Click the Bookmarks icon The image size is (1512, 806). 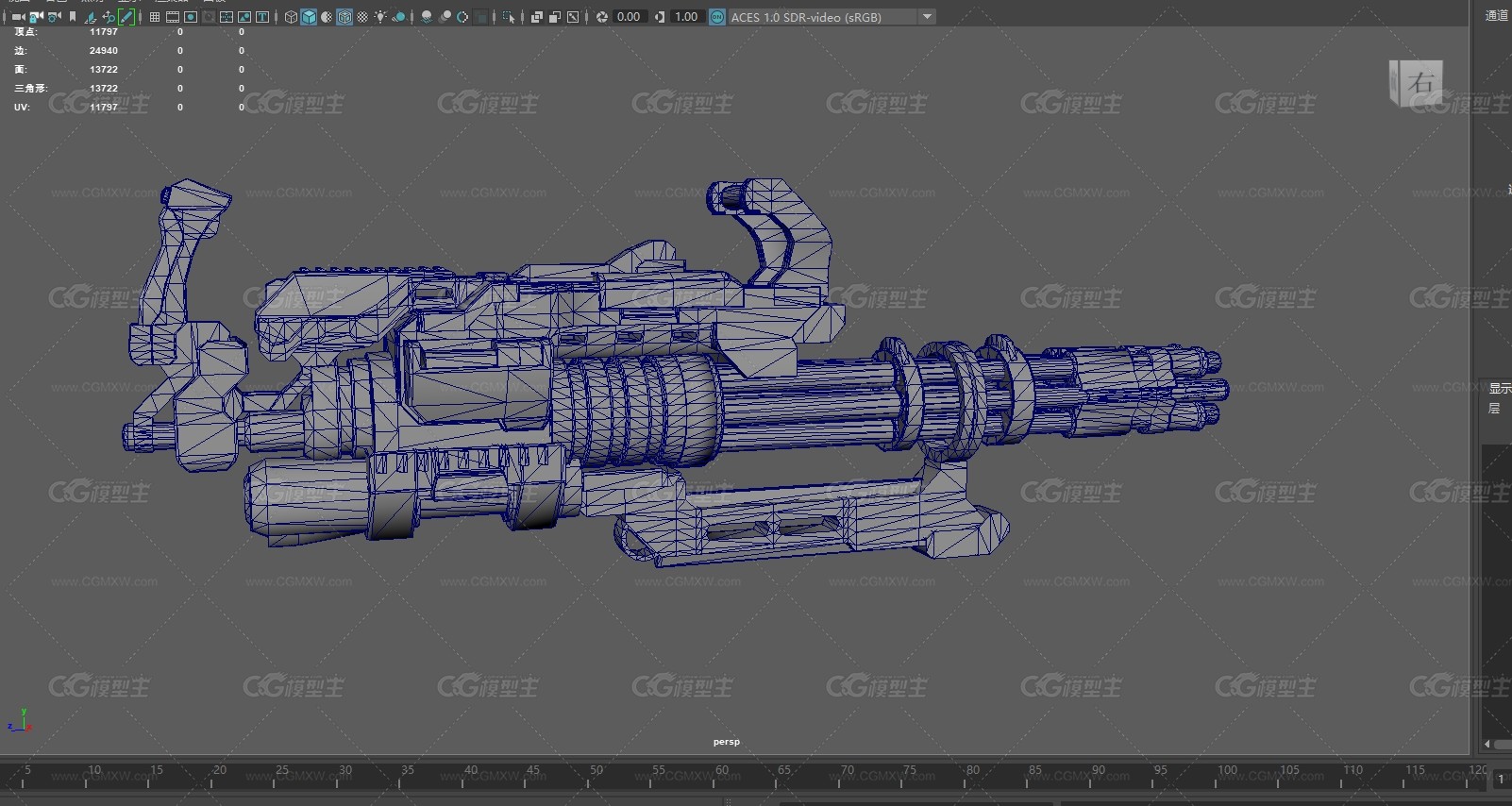click(x=73, y=17)
